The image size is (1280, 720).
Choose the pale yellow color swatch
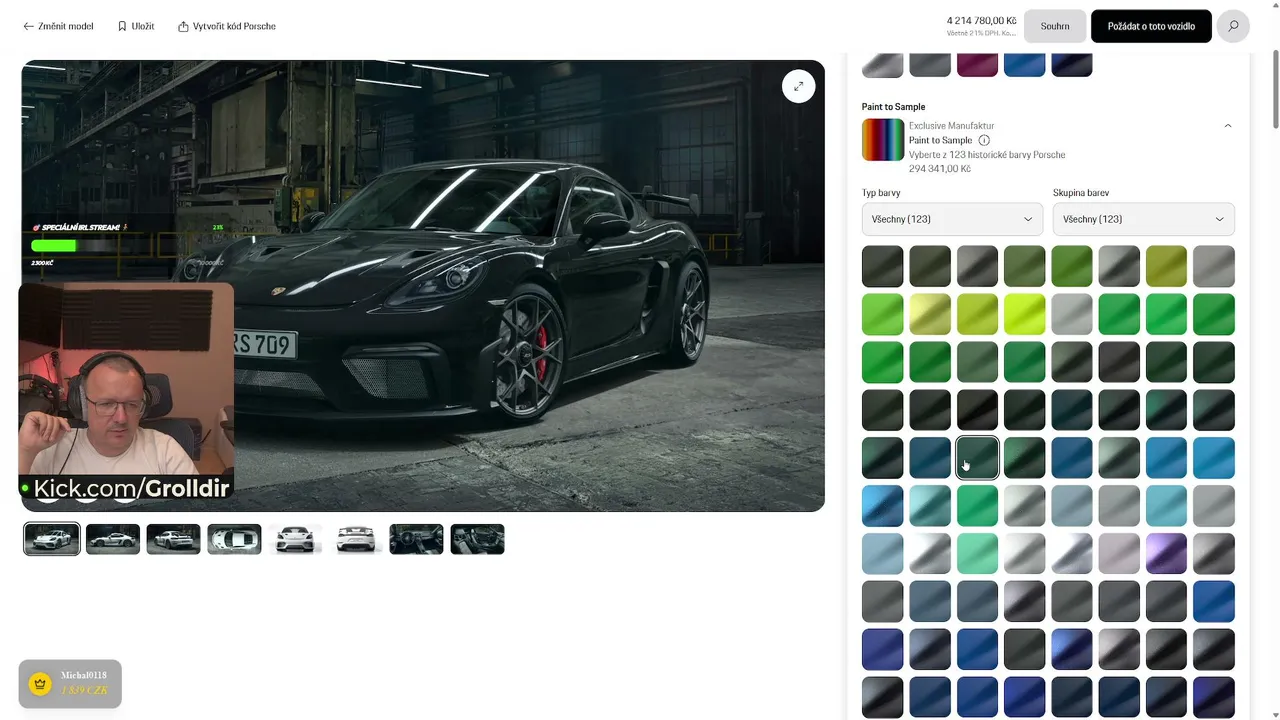930,314
